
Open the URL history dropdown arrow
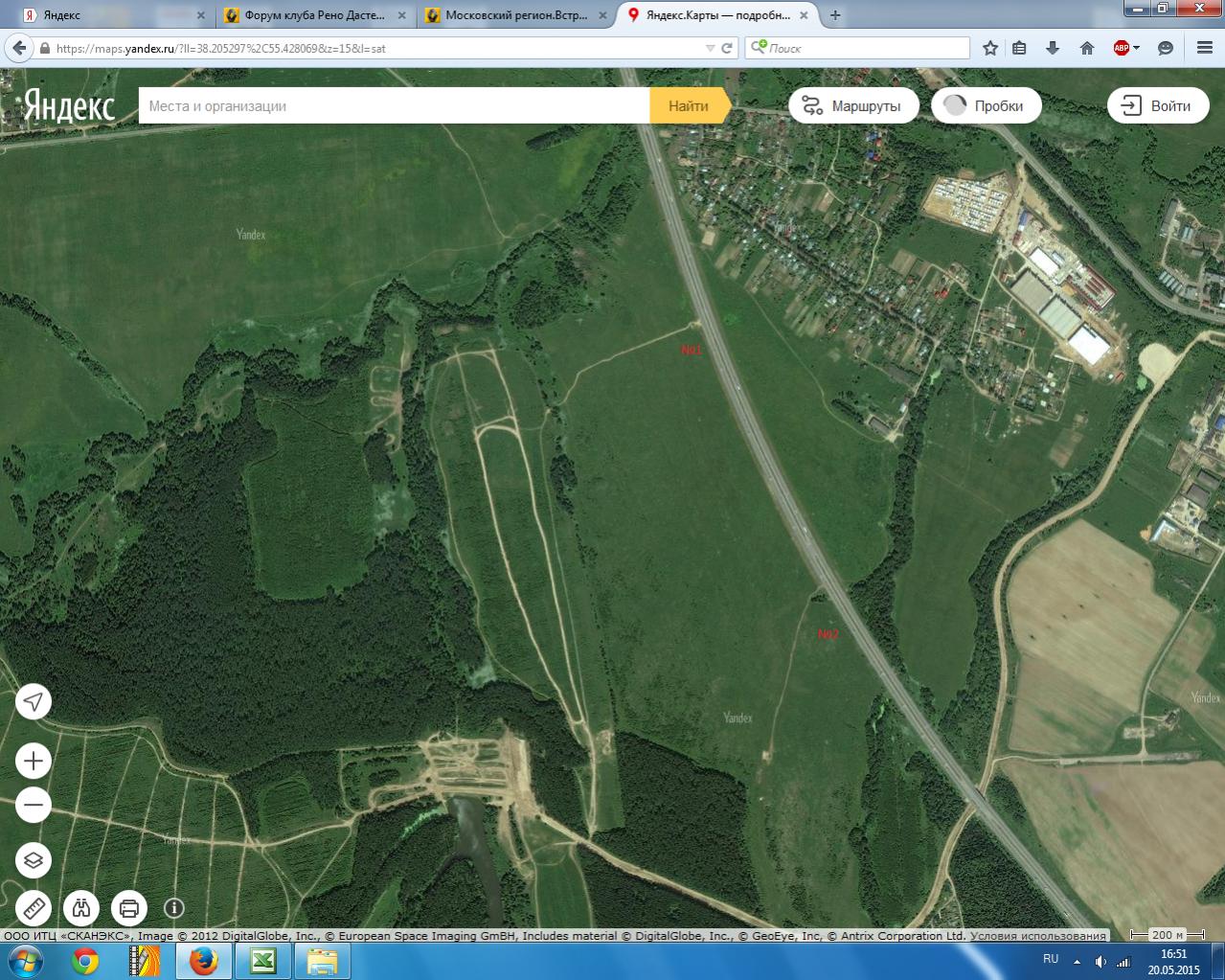710,48
